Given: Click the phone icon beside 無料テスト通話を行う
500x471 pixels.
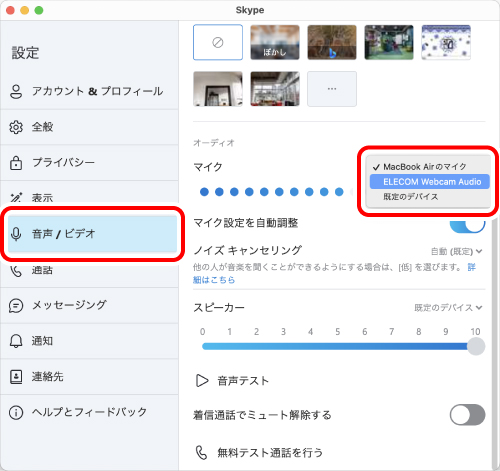Looking at the screenshot, I should (x=201, y=453).
